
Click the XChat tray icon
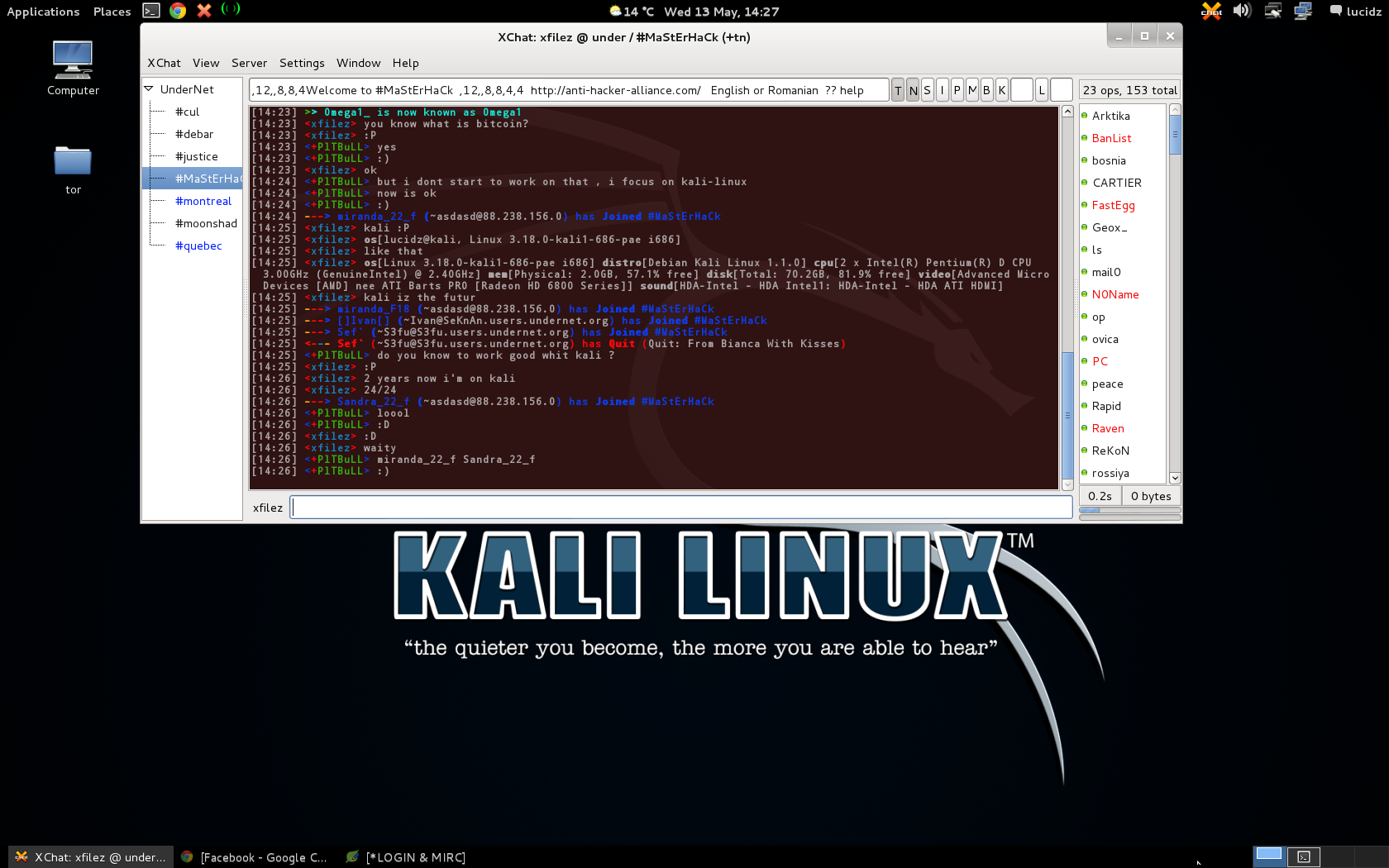tap(1212, 11)
